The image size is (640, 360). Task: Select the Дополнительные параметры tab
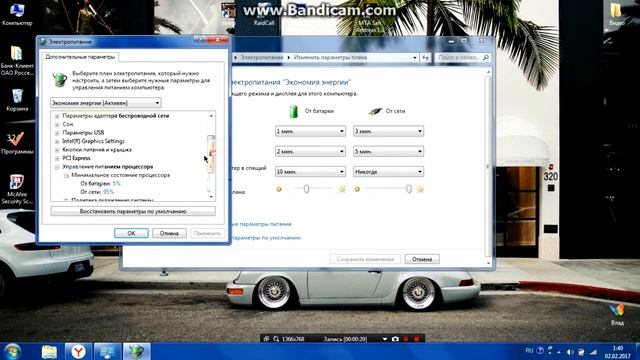tap(80, 57)
